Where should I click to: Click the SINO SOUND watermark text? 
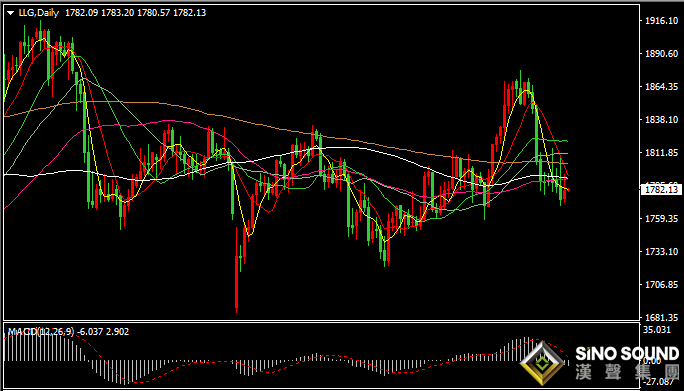(x=627, y=353)
